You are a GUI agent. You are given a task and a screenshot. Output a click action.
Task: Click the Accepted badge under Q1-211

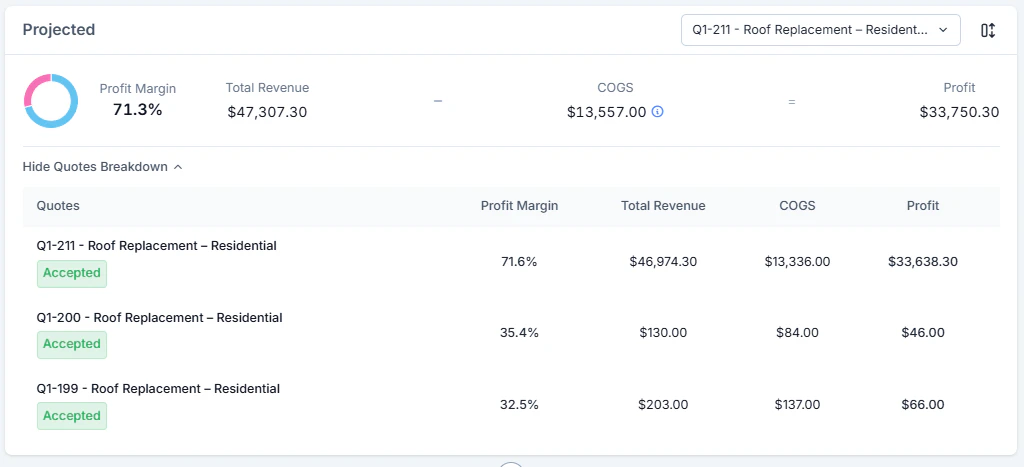(x=72, y=273)
